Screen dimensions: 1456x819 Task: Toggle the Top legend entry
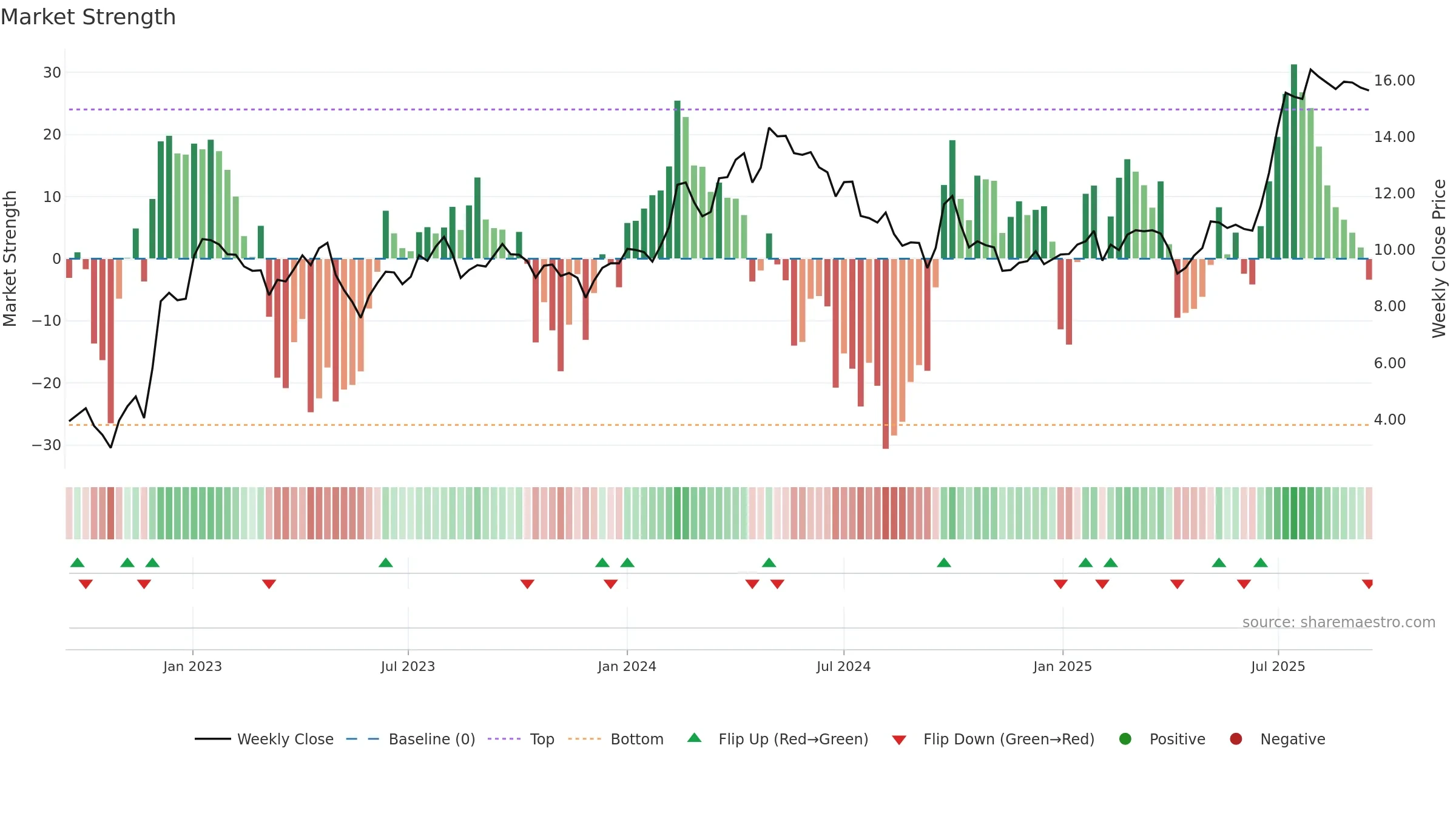521,739
